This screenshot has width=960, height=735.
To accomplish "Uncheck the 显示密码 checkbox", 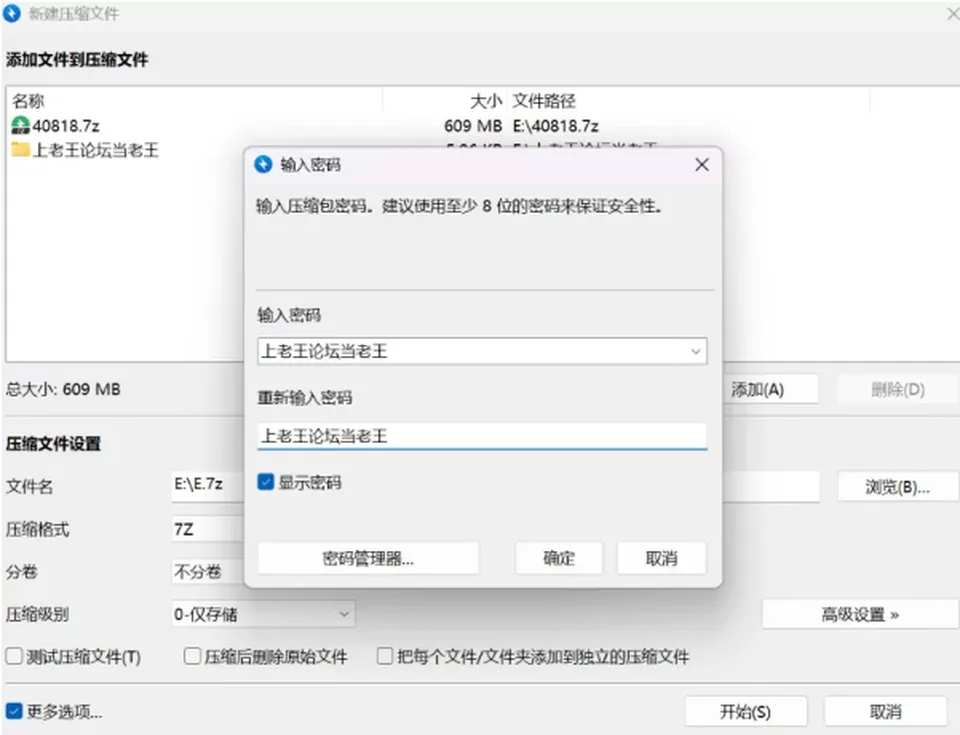I will (x=266, y=482).
